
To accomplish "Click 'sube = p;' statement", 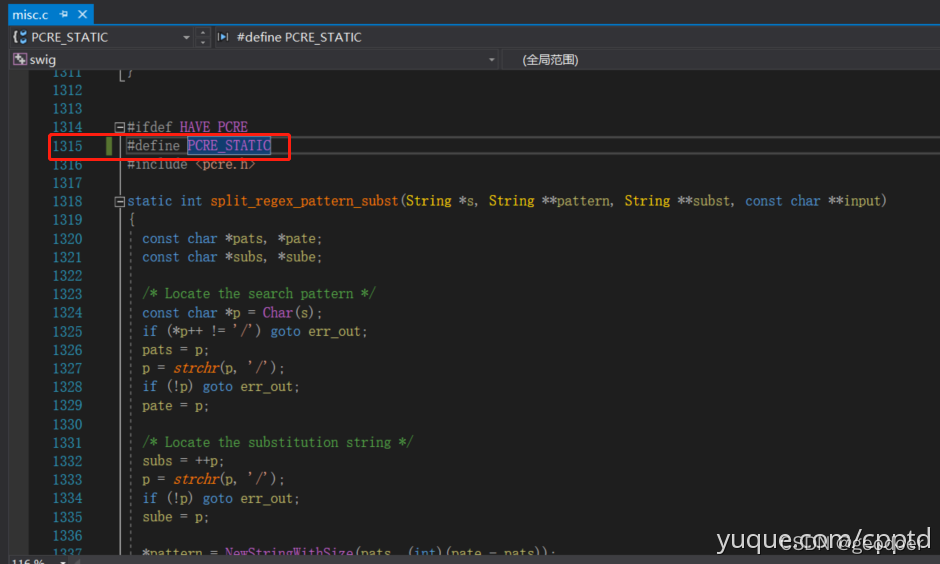I will click(x=175, y=517).
